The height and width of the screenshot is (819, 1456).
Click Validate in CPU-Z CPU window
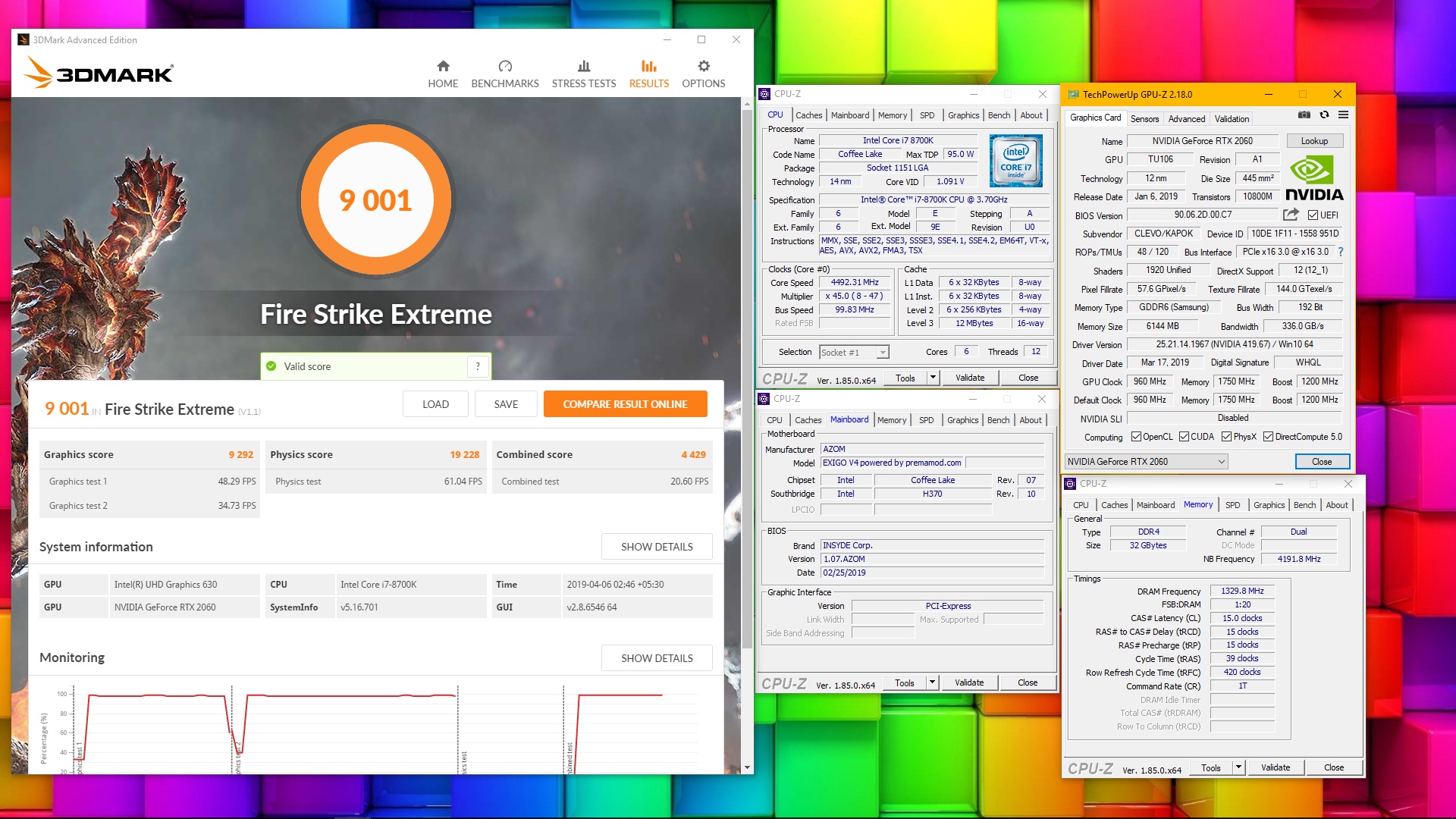pos(969,378)
